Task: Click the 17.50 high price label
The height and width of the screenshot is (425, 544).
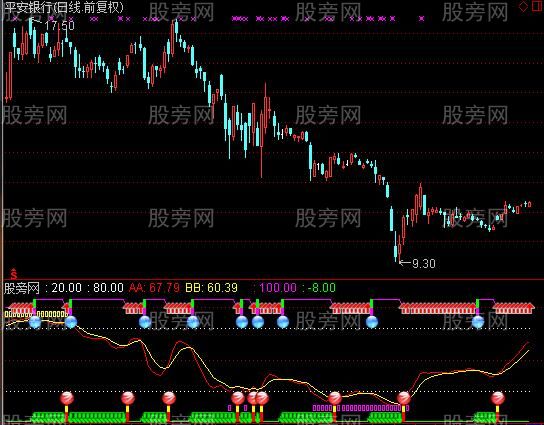Action: click(59, 25)
